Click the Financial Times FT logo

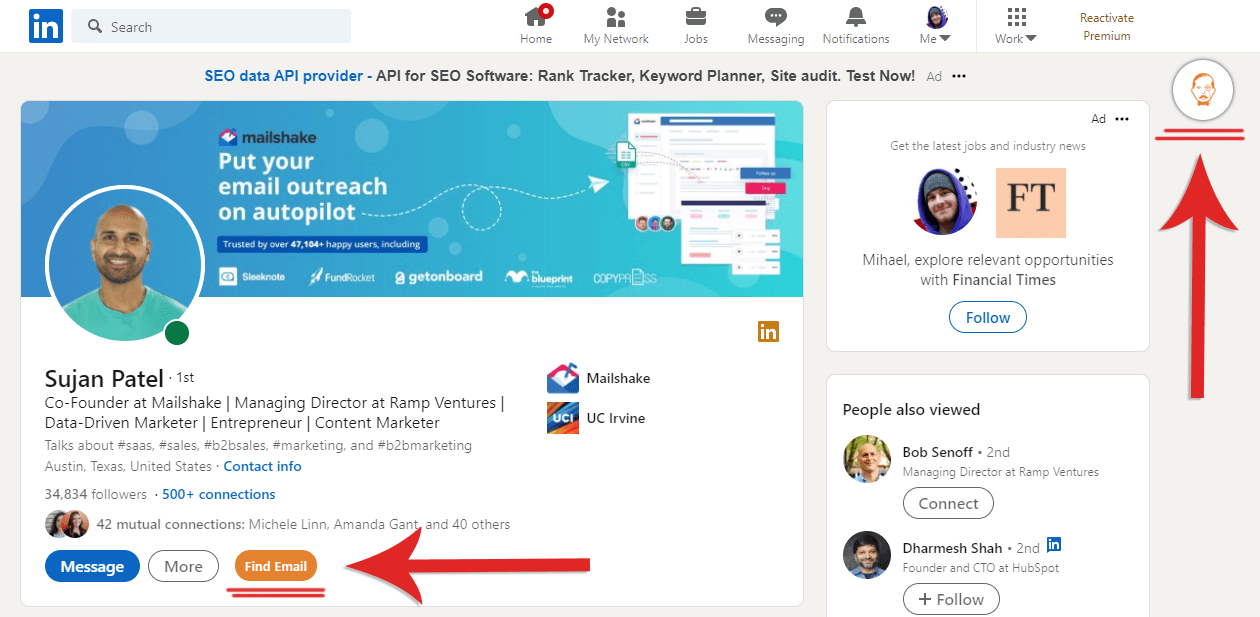[x=1031, y=202]
